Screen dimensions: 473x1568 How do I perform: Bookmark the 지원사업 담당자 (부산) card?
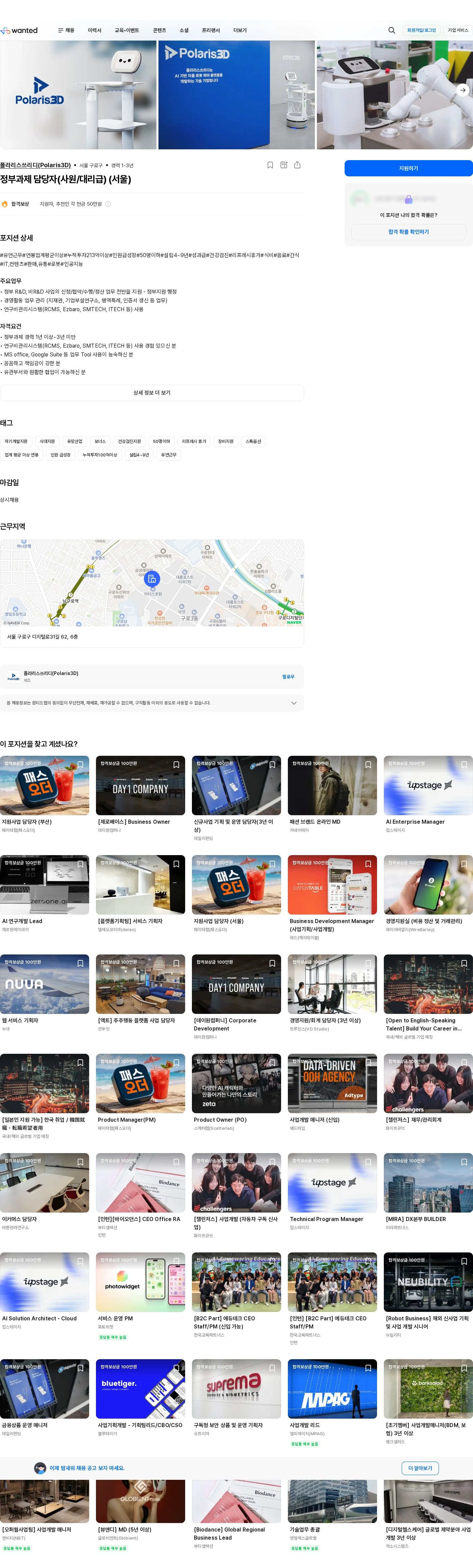click(x=80, y=765)
